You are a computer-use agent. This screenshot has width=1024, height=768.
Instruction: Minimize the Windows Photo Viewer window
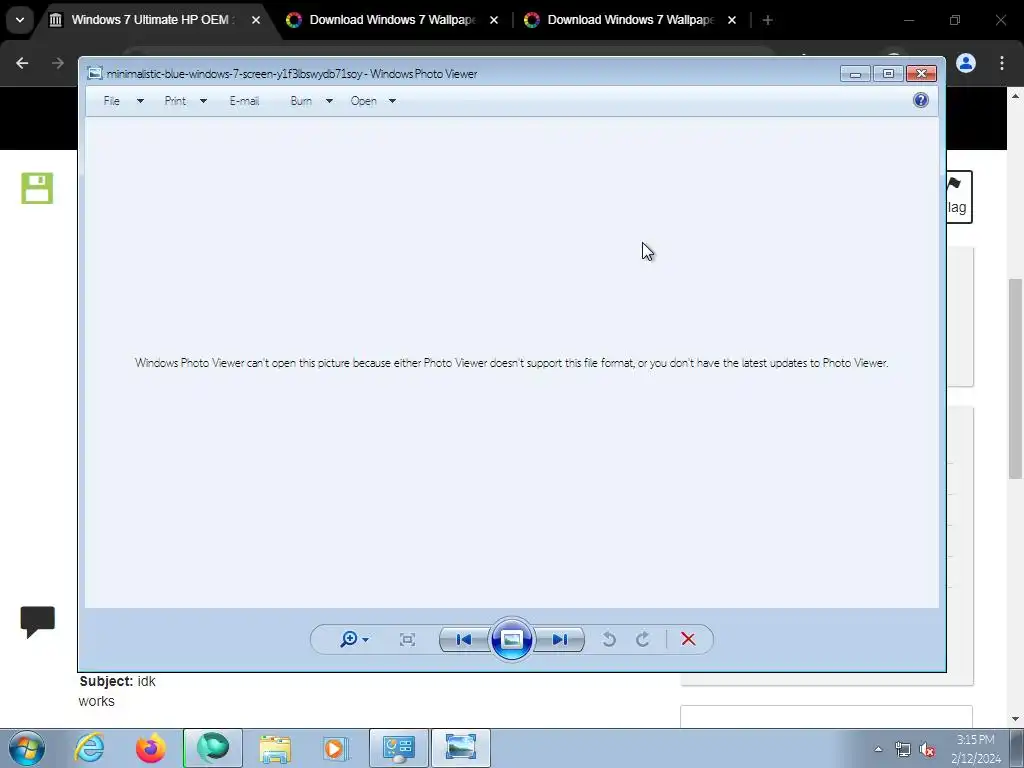[855, 74]
